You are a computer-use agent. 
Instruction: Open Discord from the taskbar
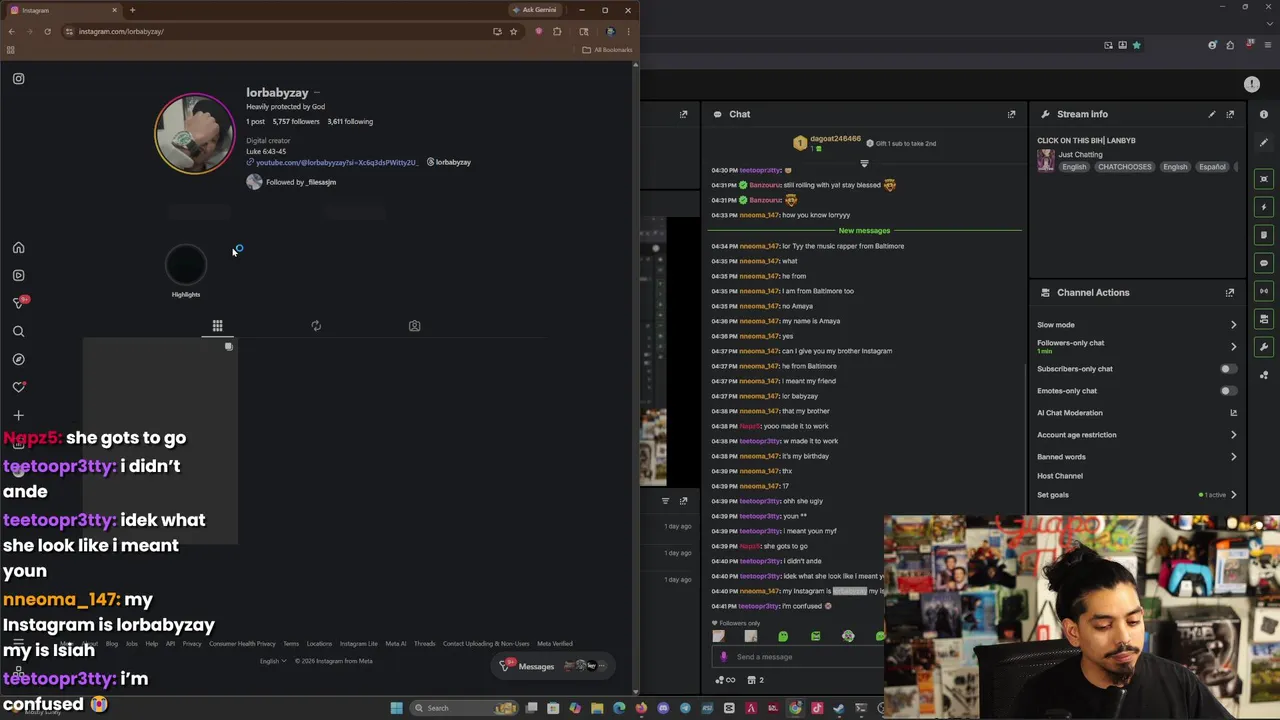pyautogui.click(x=663, y=708)
